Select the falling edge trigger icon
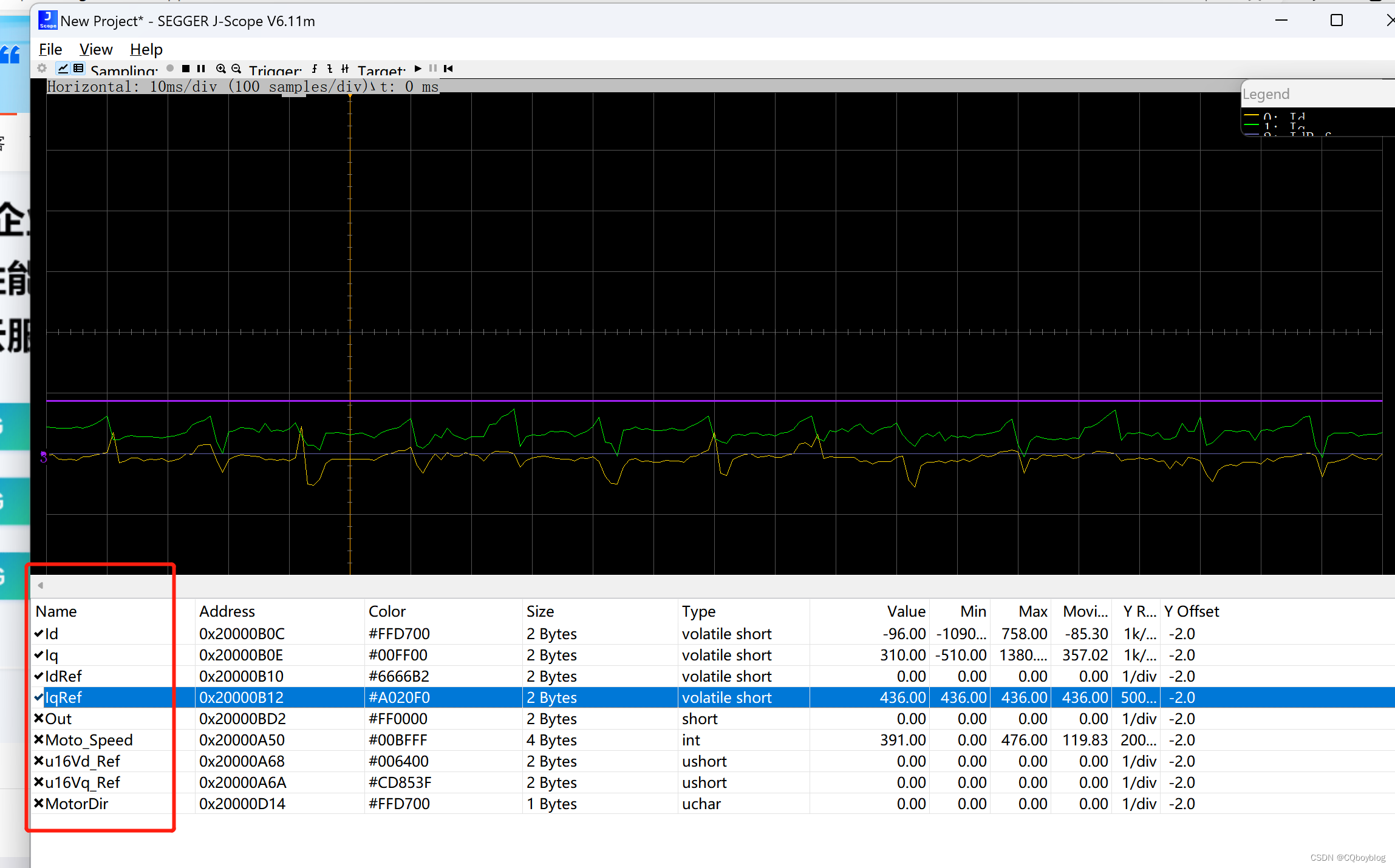This screenshot has width=1395, height=868. coord(330,69)
